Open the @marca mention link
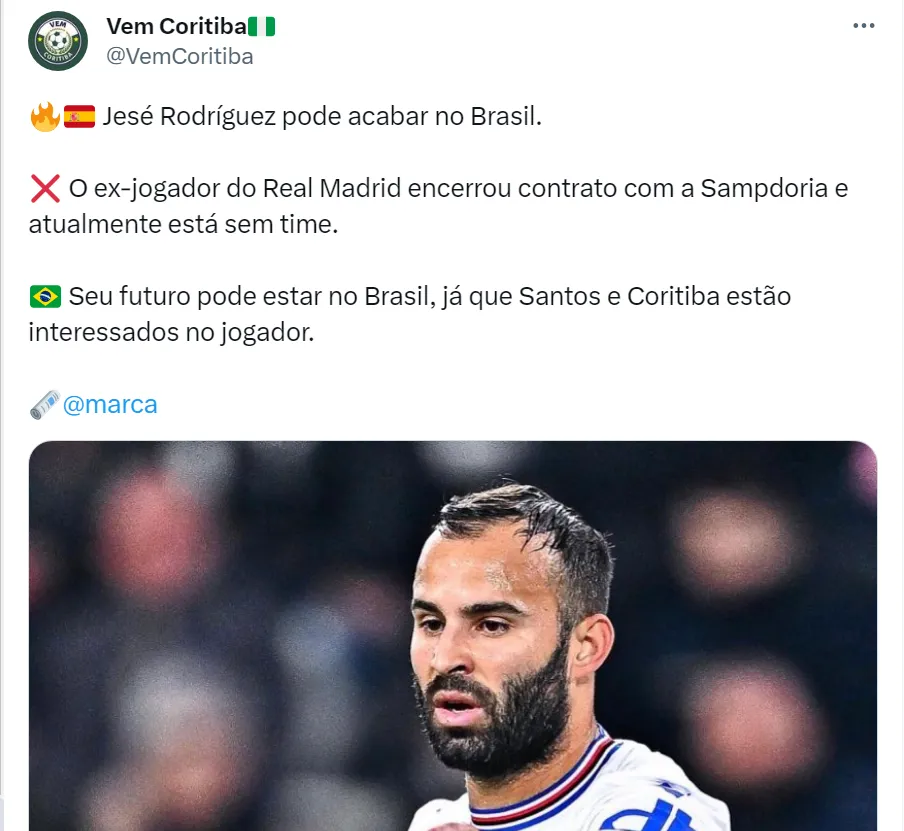 (110, 405)
